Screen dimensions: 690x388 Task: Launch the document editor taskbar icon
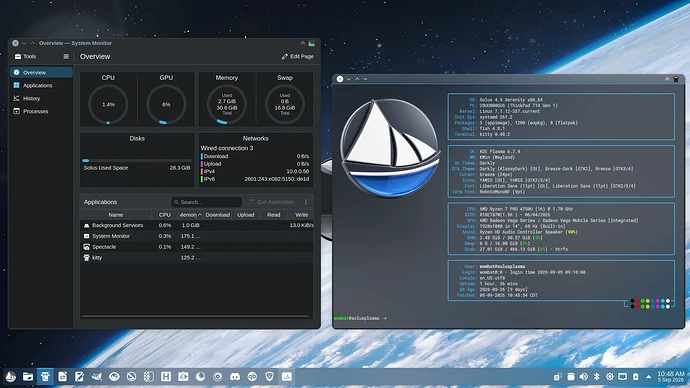tap(62, 377)
